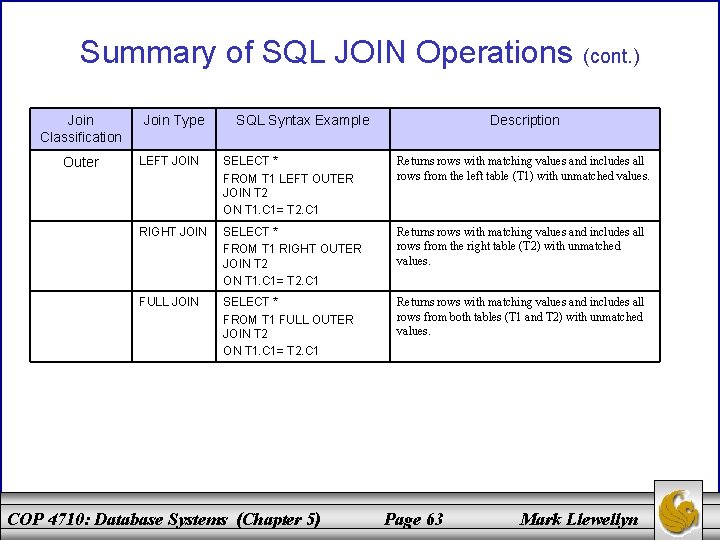
Task: Click the 'Page 63' footer text
Action: 414,519
